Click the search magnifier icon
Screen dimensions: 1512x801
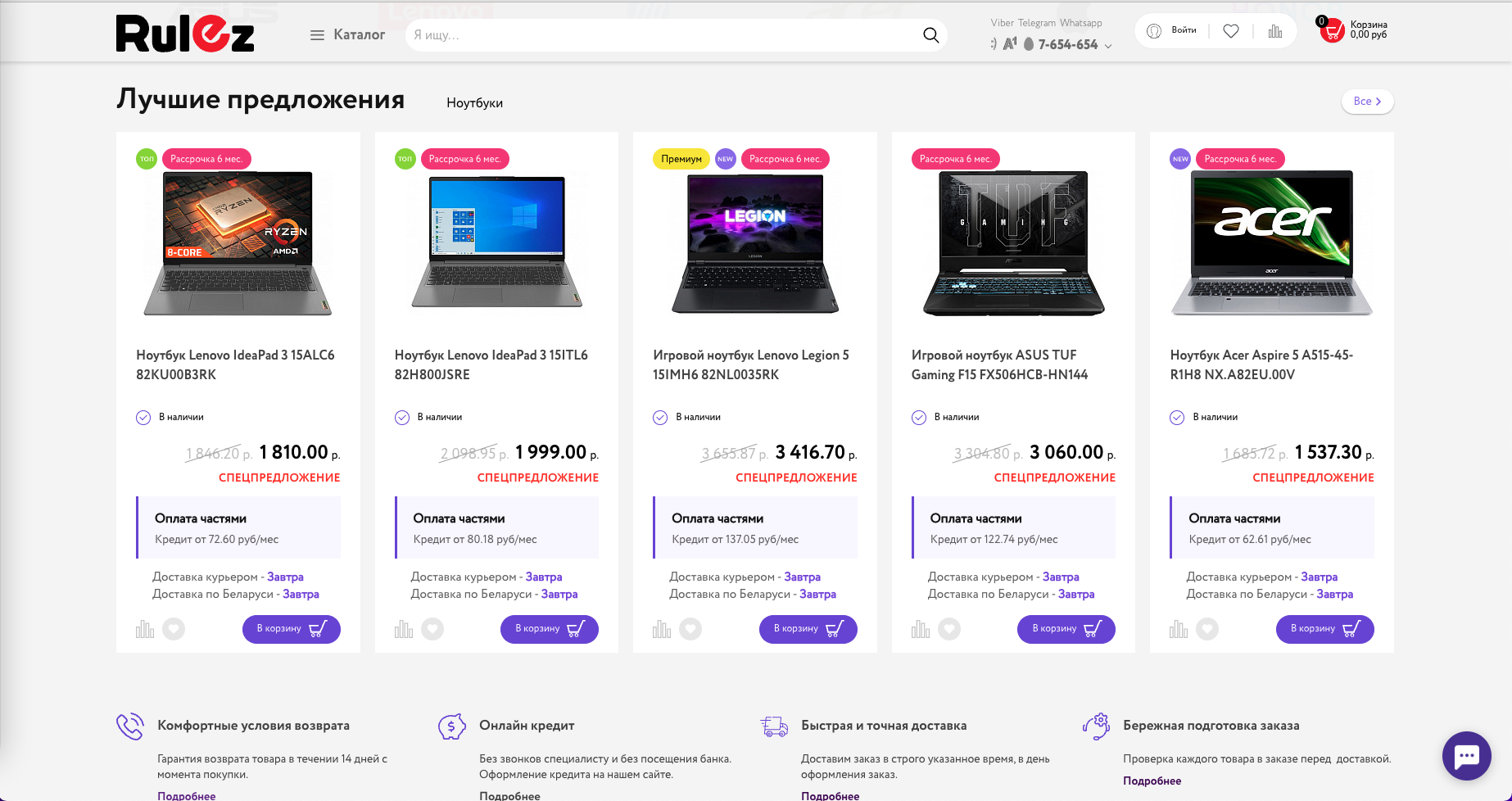click(x=930, y=35)
